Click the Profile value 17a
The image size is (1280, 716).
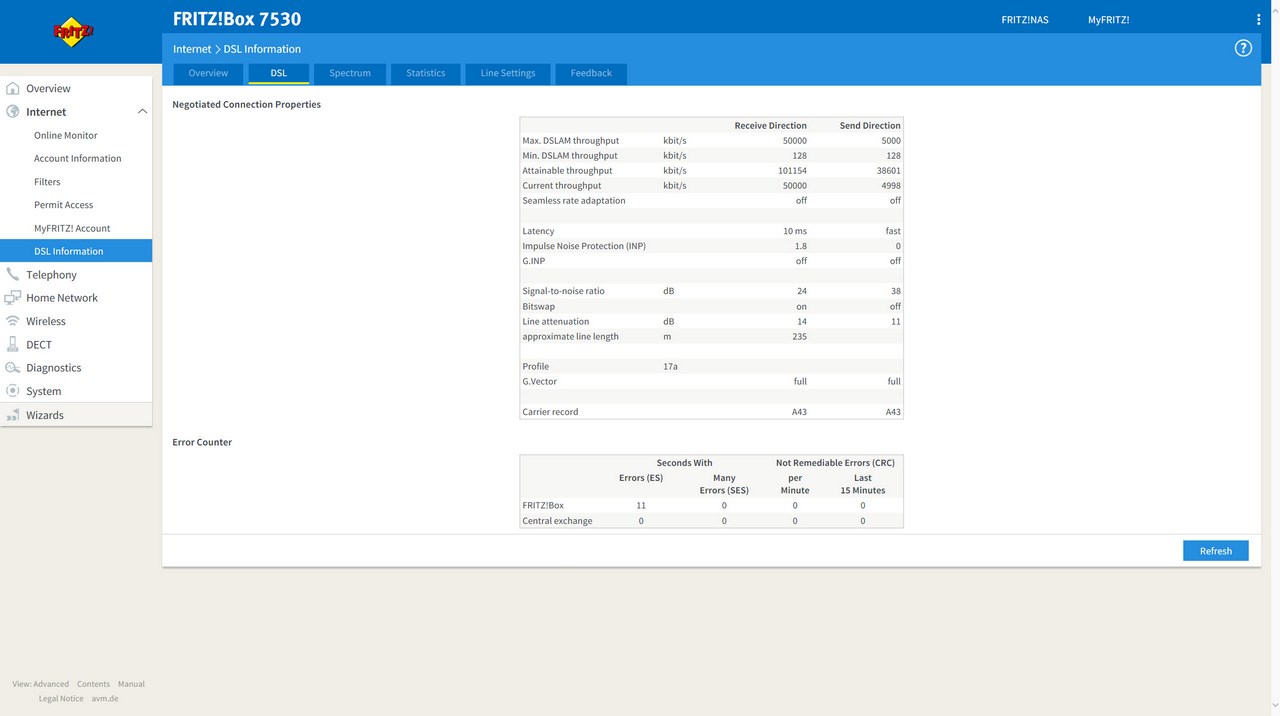[x=670, y=367]
